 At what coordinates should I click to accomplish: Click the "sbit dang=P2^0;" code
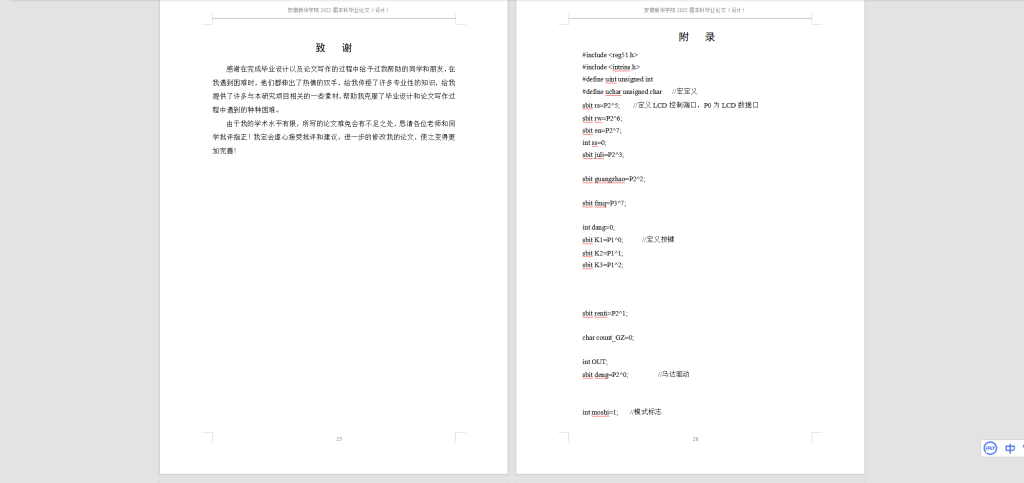[605, 375]
